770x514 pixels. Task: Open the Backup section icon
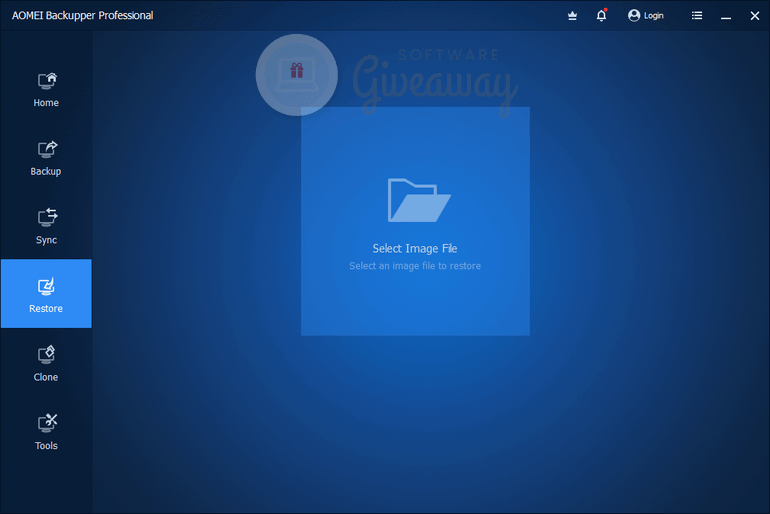(46, 150)
